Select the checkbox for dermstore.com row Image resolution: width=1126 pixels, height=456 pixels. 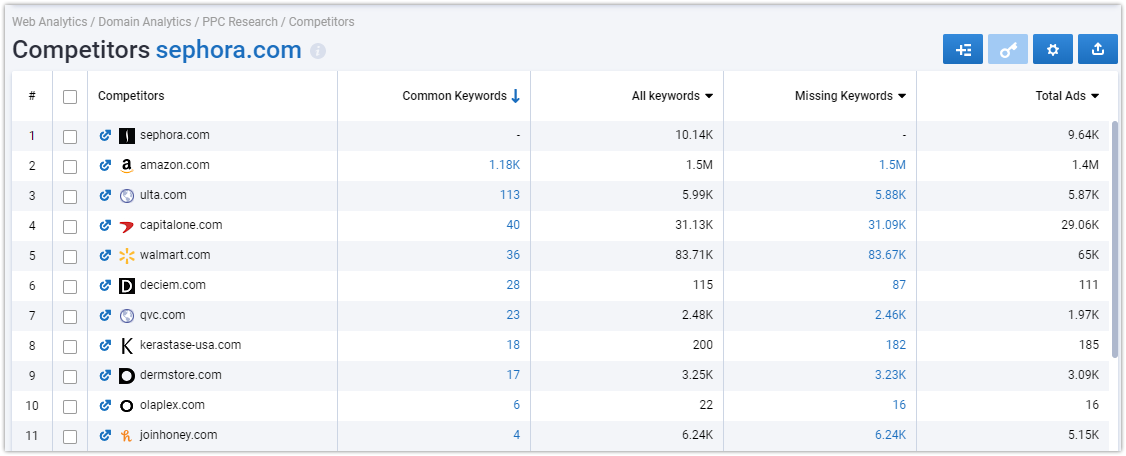(x=70, y=376)
